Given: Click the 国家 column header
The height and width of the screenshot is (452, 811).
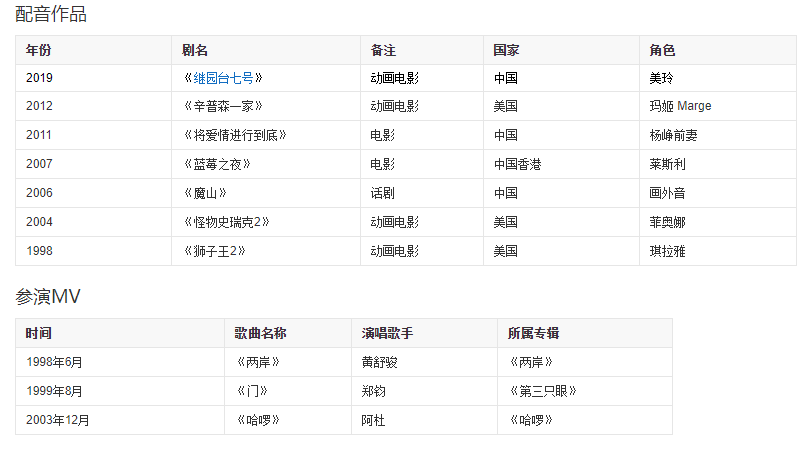Looking at the screenshot, I should point(506,50).
